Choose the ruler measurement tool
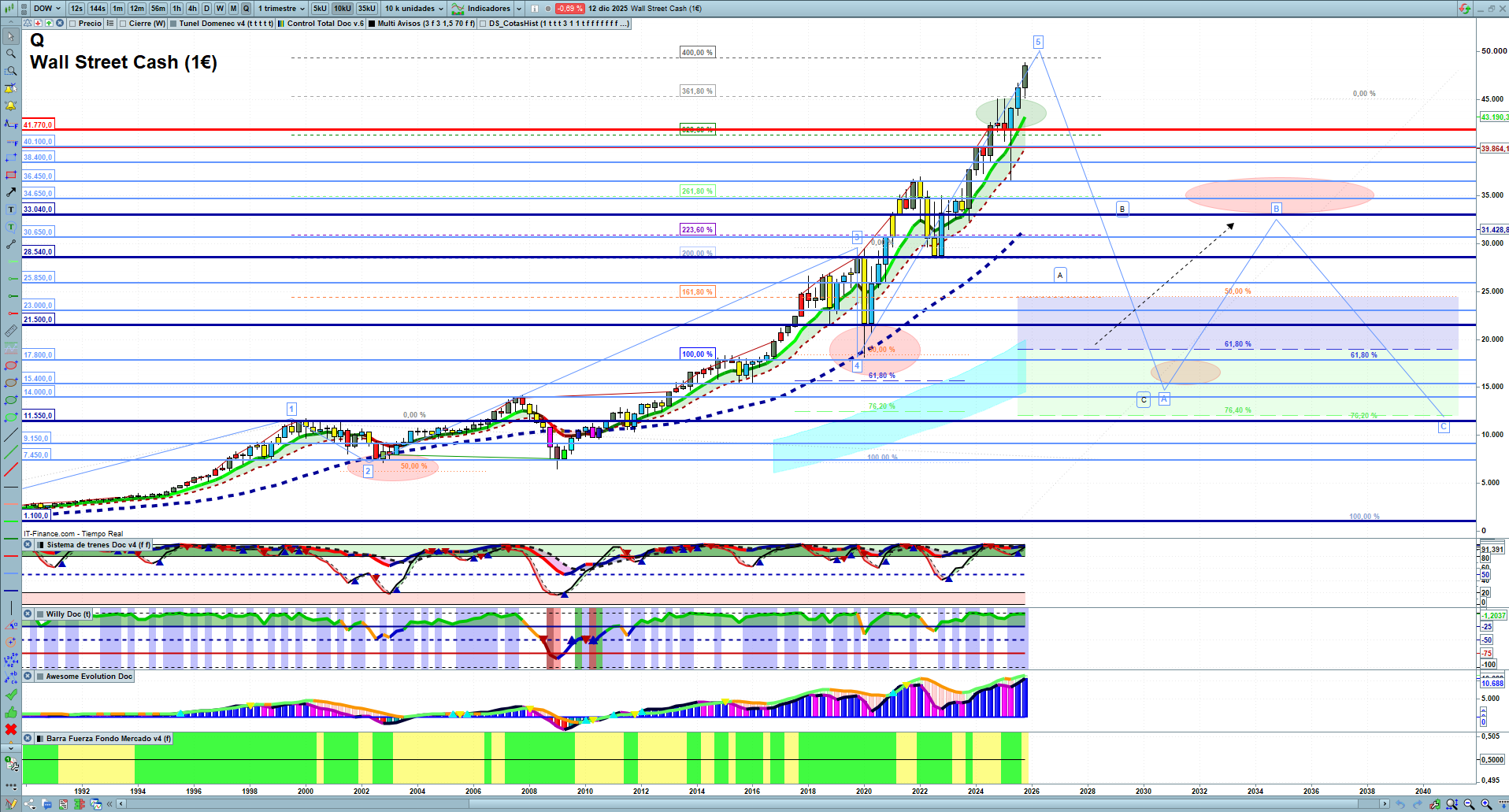This screenshot has height=812, width=1509. [x=11, y=331]
